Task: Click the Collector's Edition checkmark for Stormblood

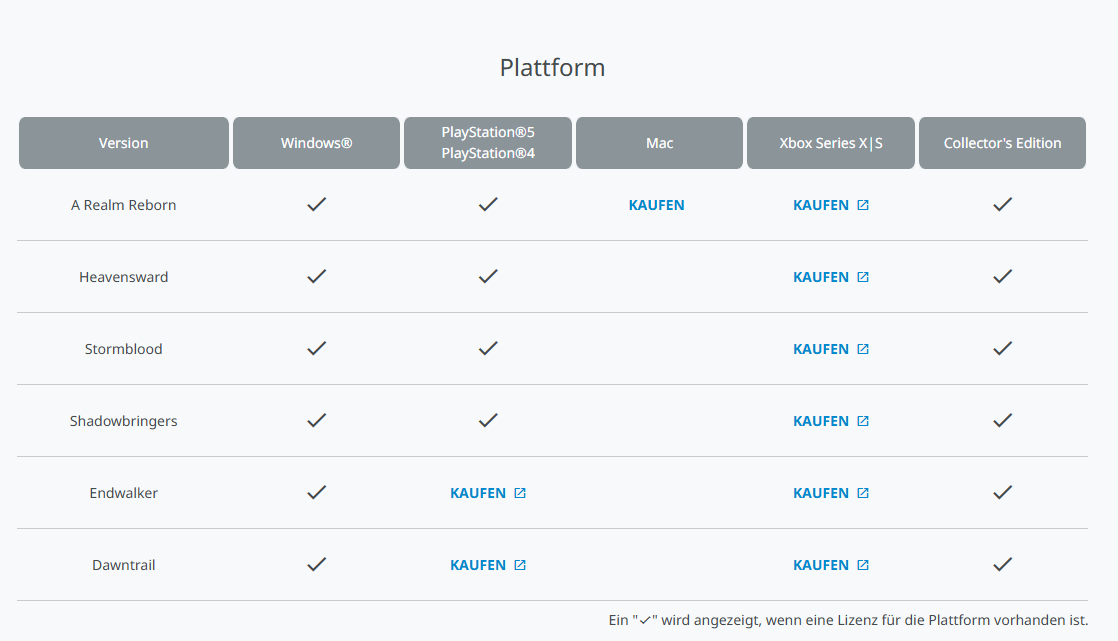Action: click(1002, 349)
